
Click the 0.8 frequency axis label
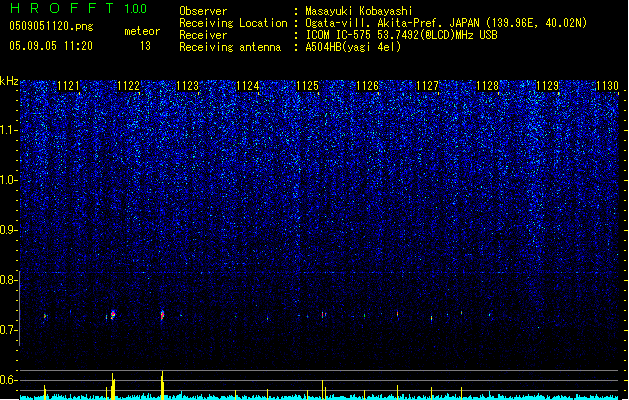[x=8, y=280]
